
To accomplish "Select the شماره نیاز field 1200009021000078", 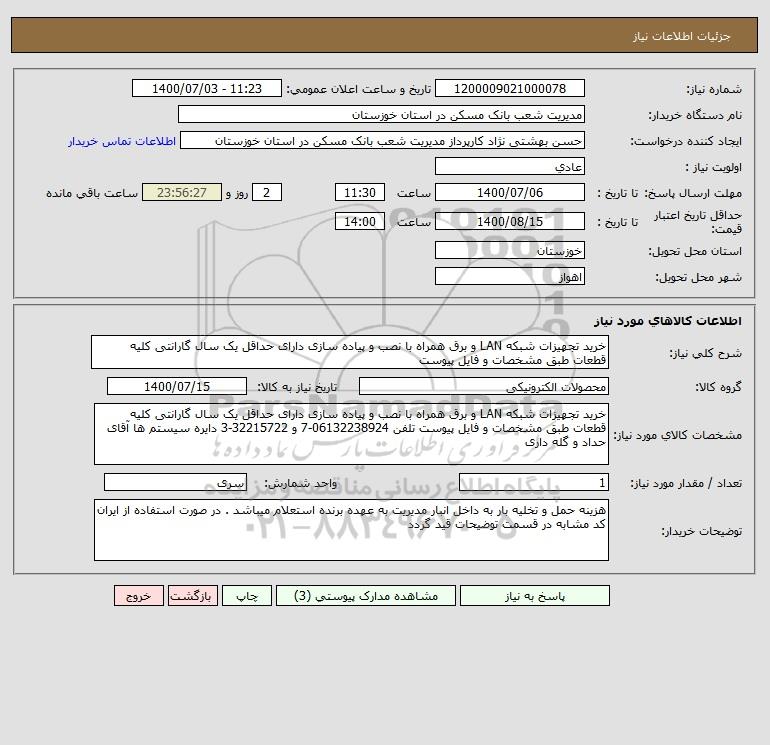I will pos(510,88).
